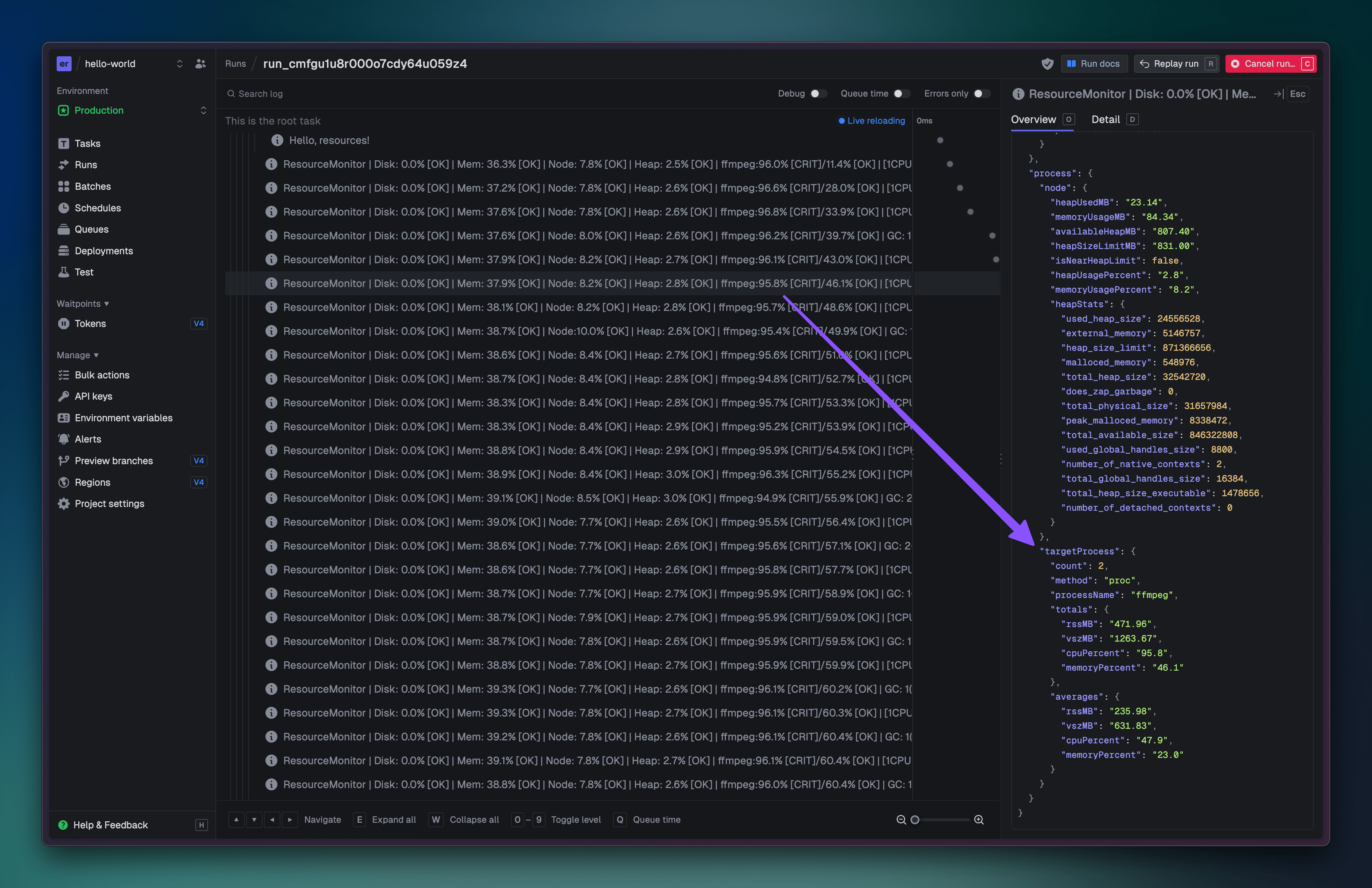Open Project settings

pos(110,503)
